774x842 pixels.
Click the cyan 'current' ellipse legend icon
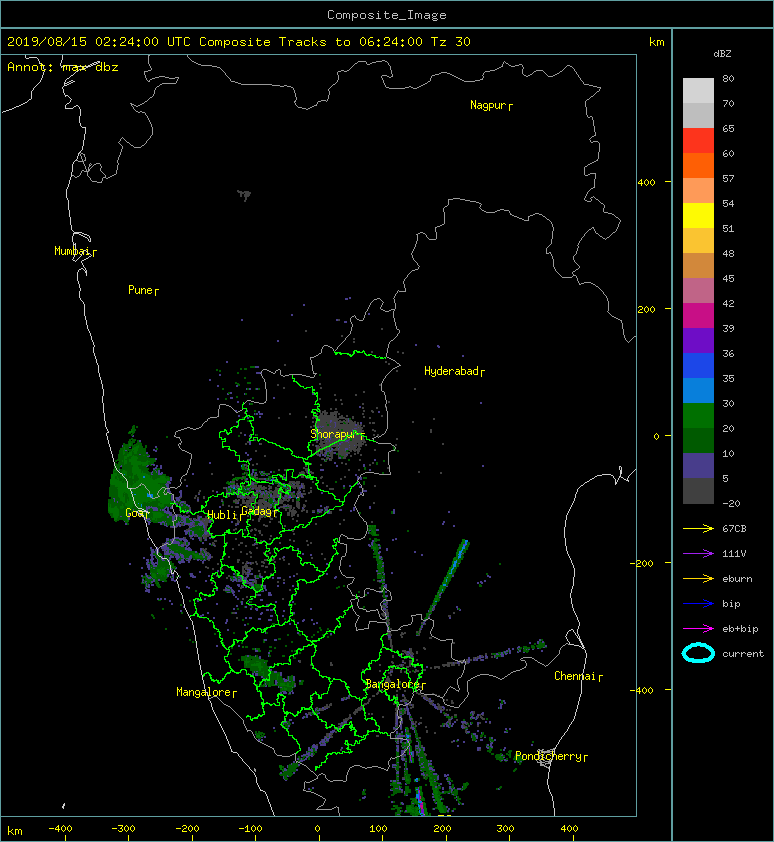(698, 653)
